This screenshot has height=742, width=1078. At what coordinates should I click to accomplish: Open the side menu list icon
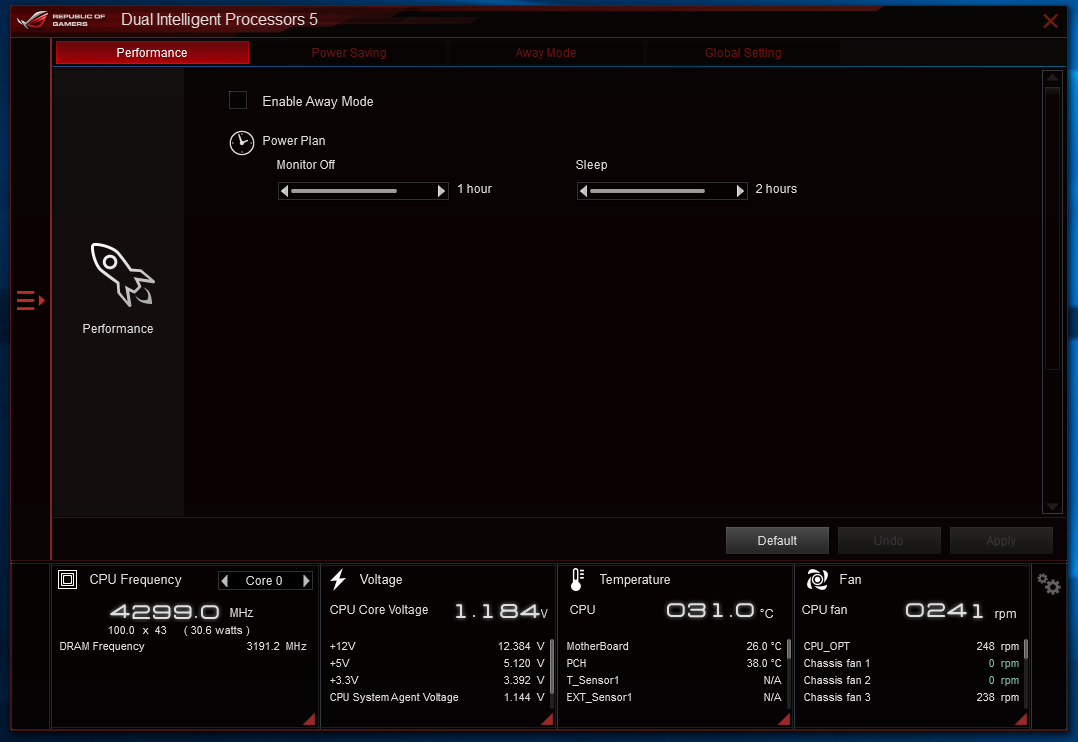click(x=30, y=301)
